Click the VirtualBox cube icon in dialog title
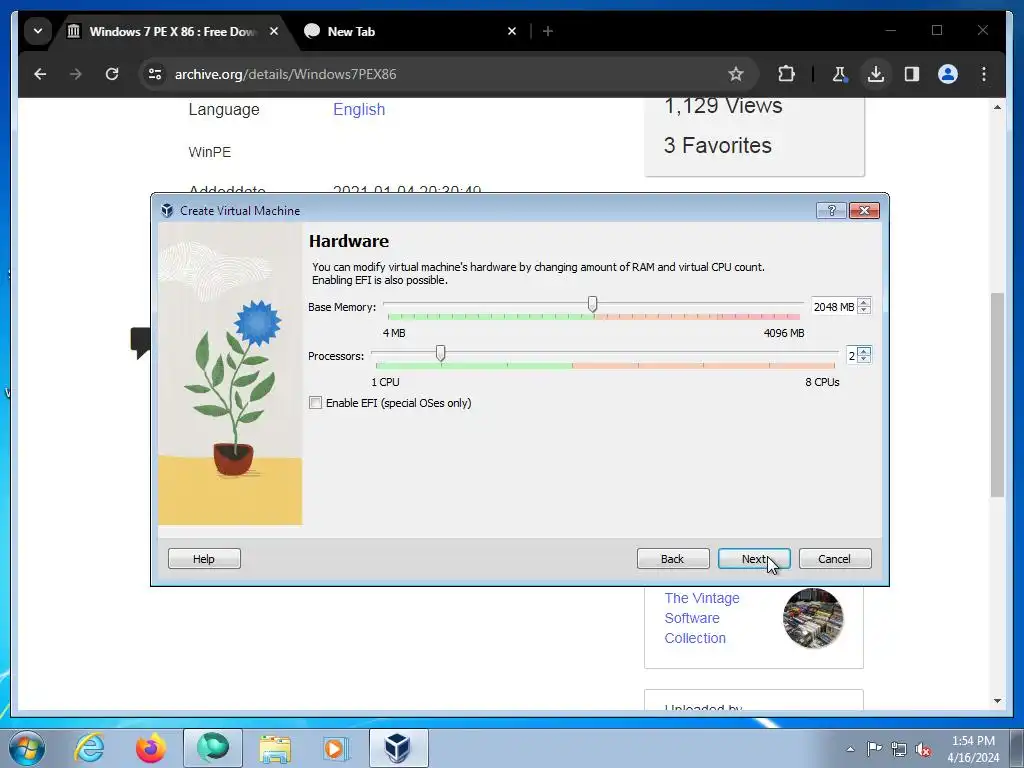This screenshot has height=768, width=1024. (167, 210)
